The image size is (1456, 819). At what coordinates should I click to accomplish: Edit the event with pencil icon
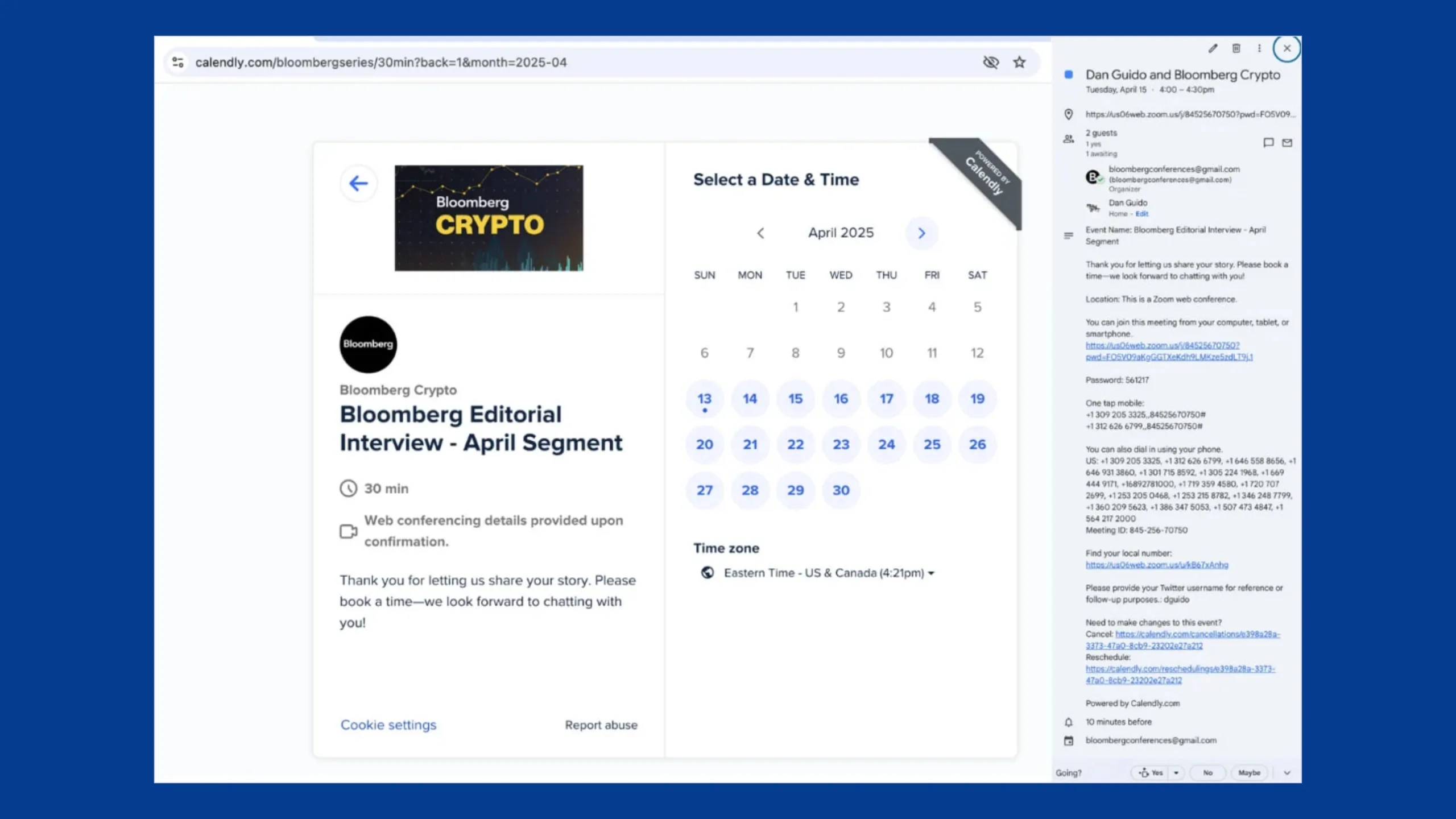1213,48
